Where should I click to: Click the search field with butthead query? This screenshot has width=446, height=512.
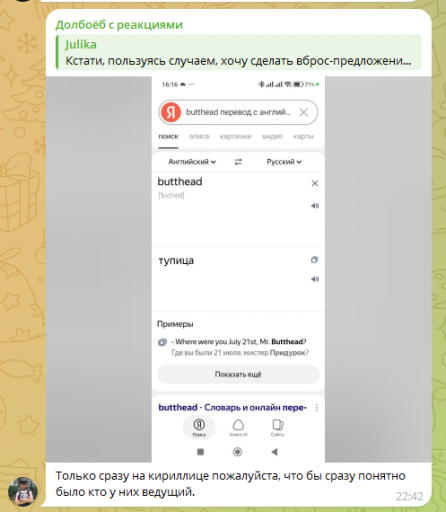[238, 112]
